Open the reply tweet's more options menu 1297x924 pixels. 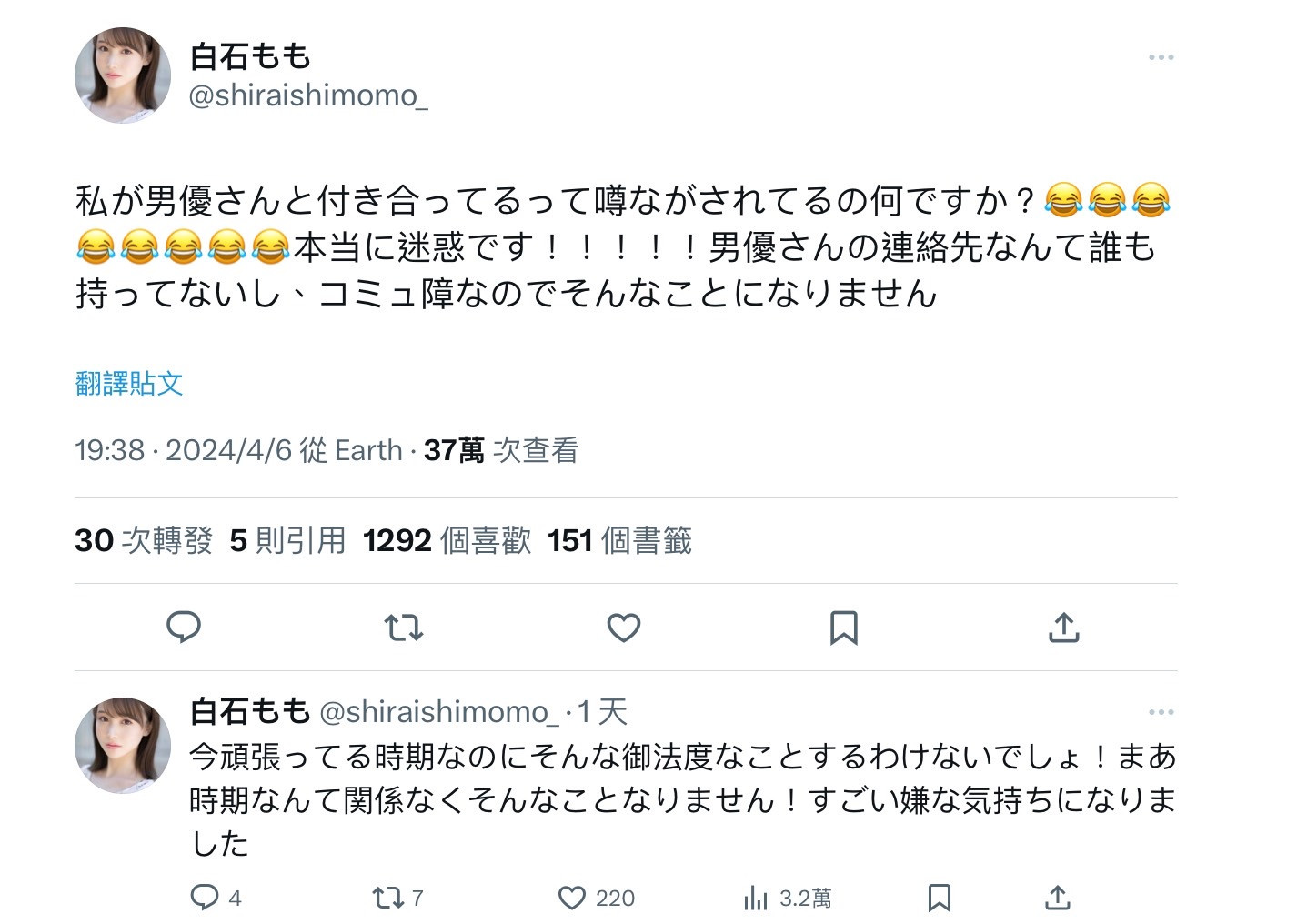click(1161, 712)
